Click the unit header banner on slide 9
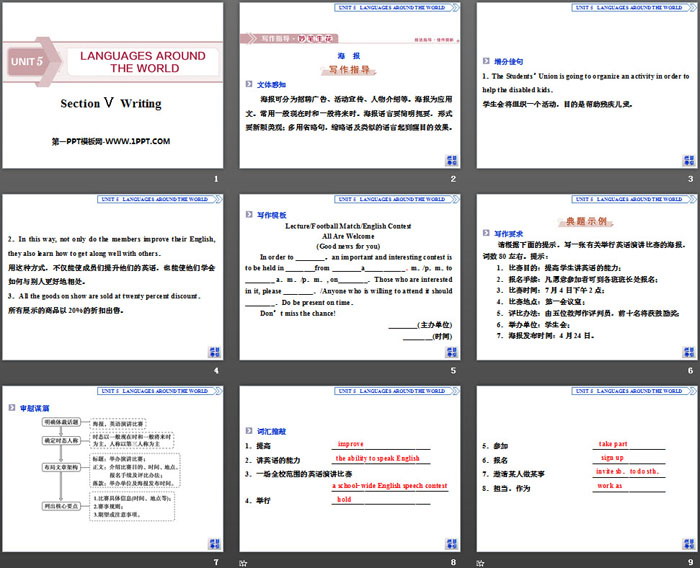700x568 pixels. coord(634,391)
